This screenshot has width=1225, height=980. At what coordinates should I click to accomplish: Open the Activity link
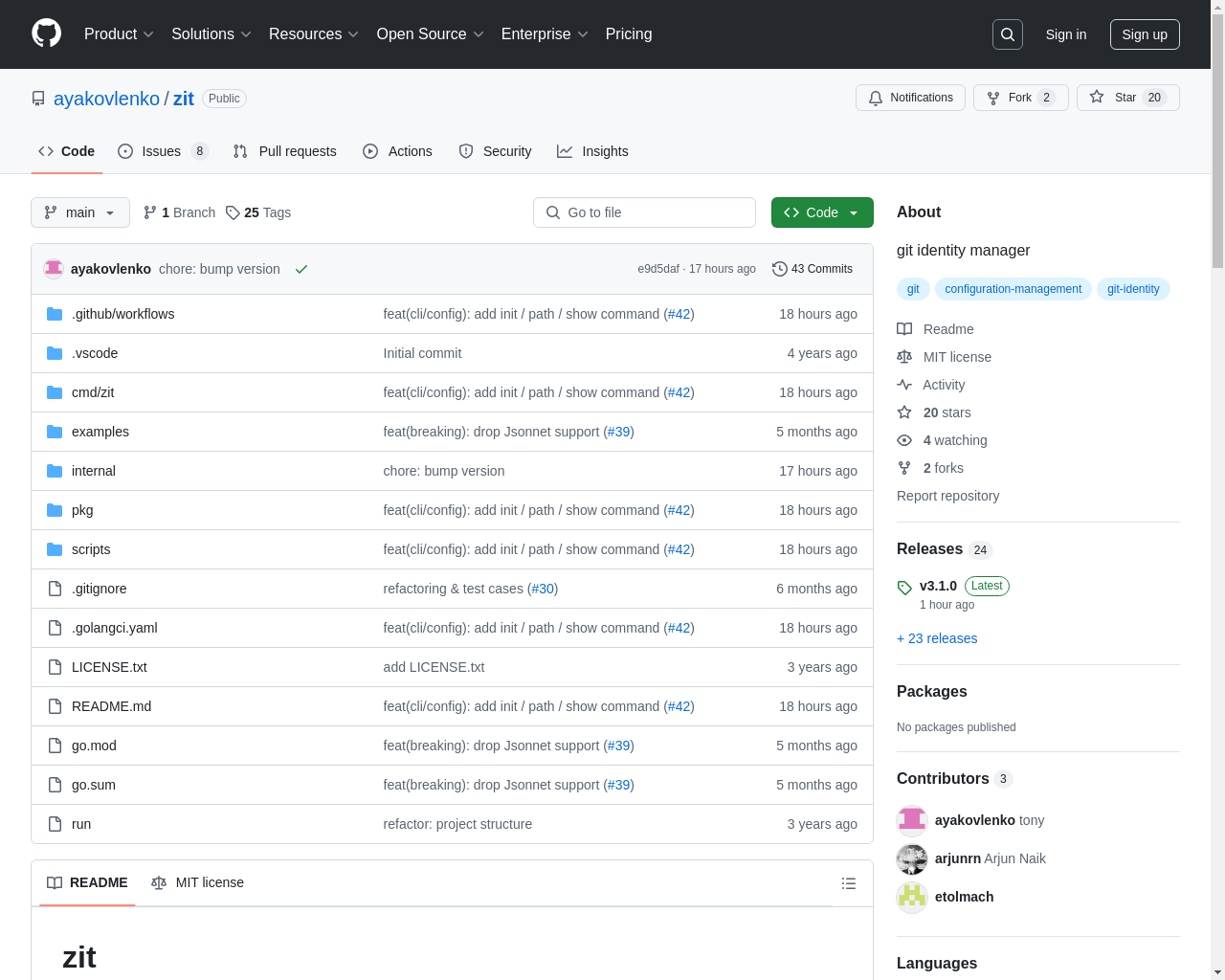(x=930, y=385)
